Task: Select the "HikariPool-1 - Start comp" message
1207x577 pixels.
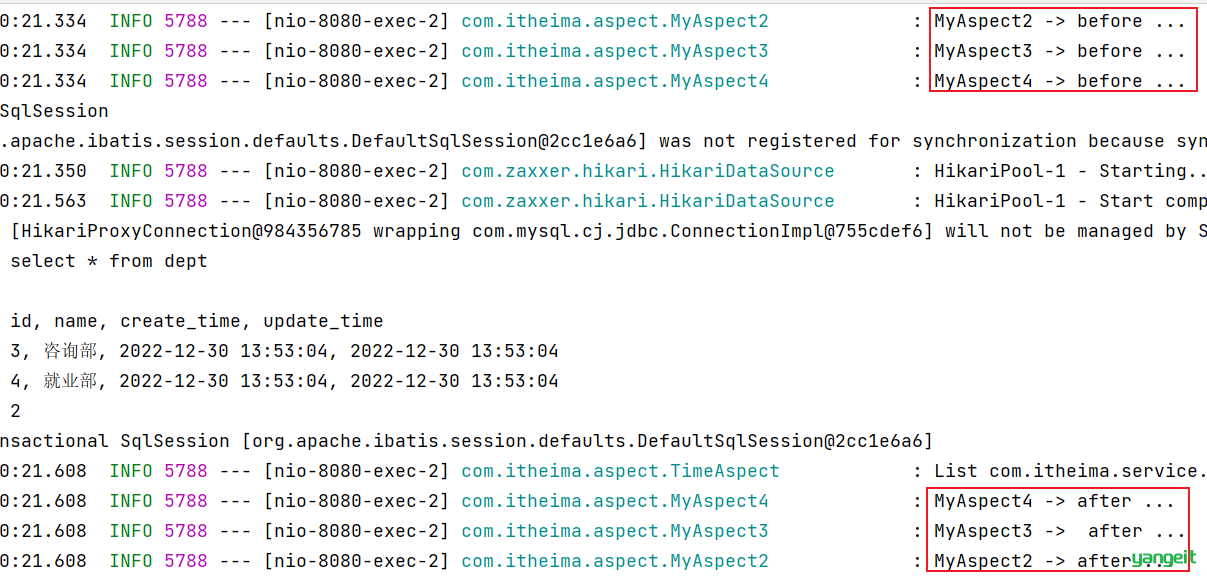Action: (1070, 201)
